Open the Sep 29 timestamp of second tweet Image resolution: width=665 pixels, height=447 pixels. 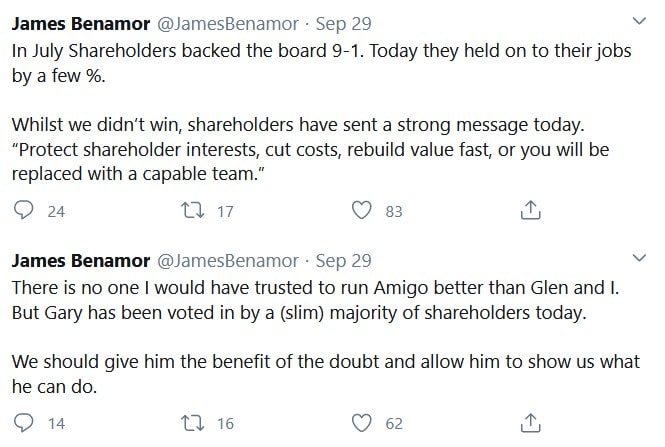(x=343, y=261)
